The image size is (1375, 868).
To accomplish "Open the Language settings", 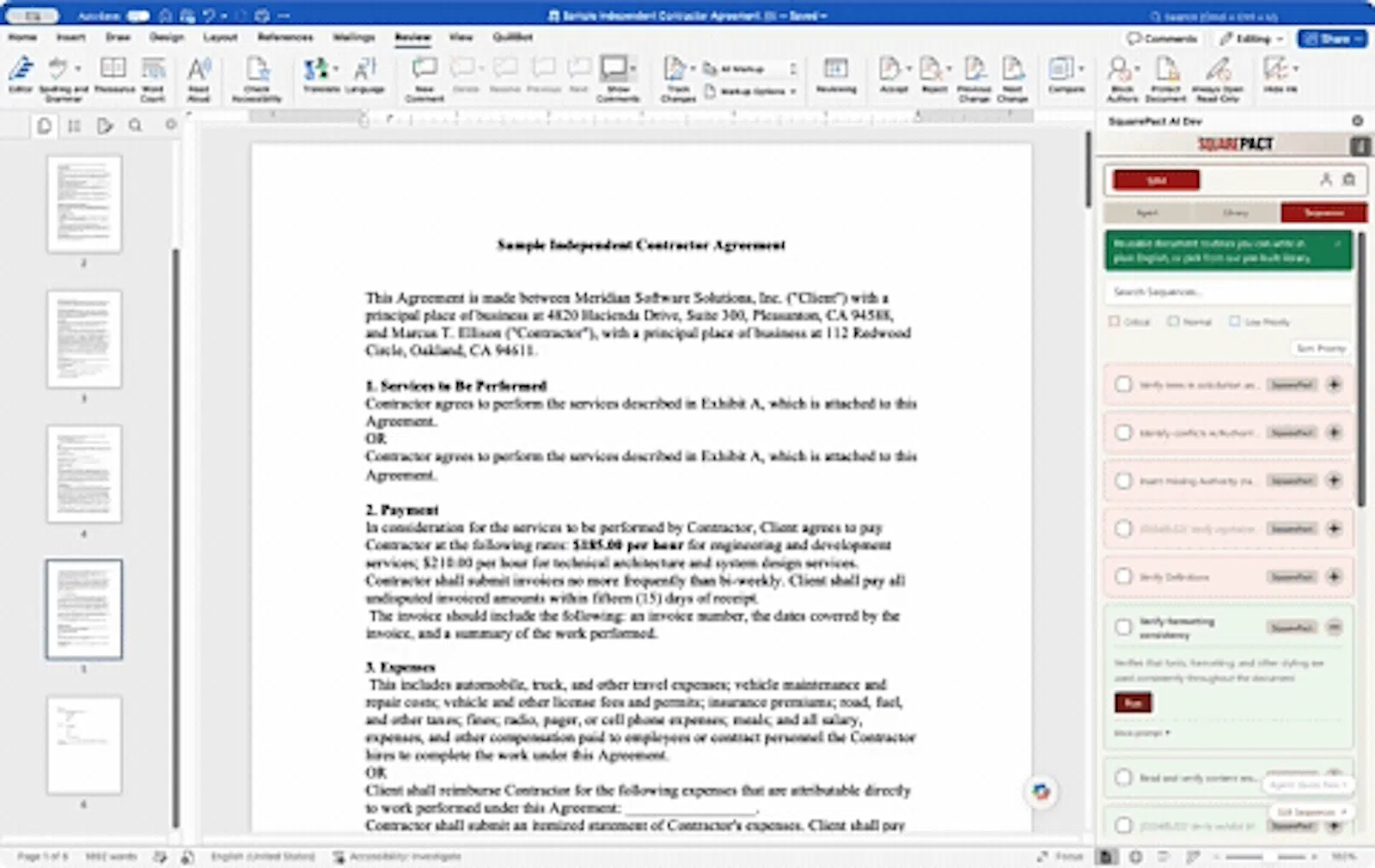I will [x=365, y=75].
